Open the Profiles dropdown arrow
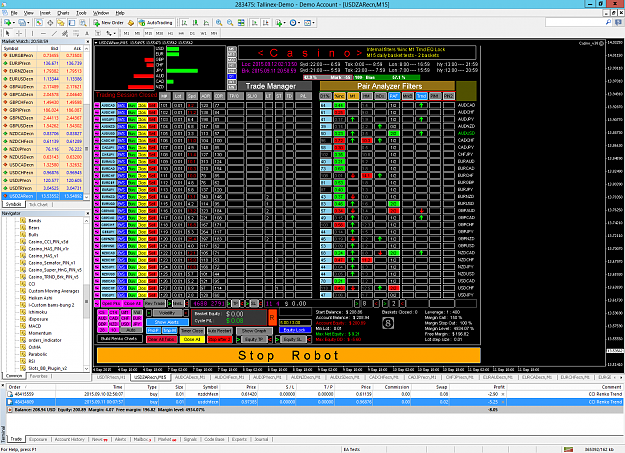 pos(28,23)
